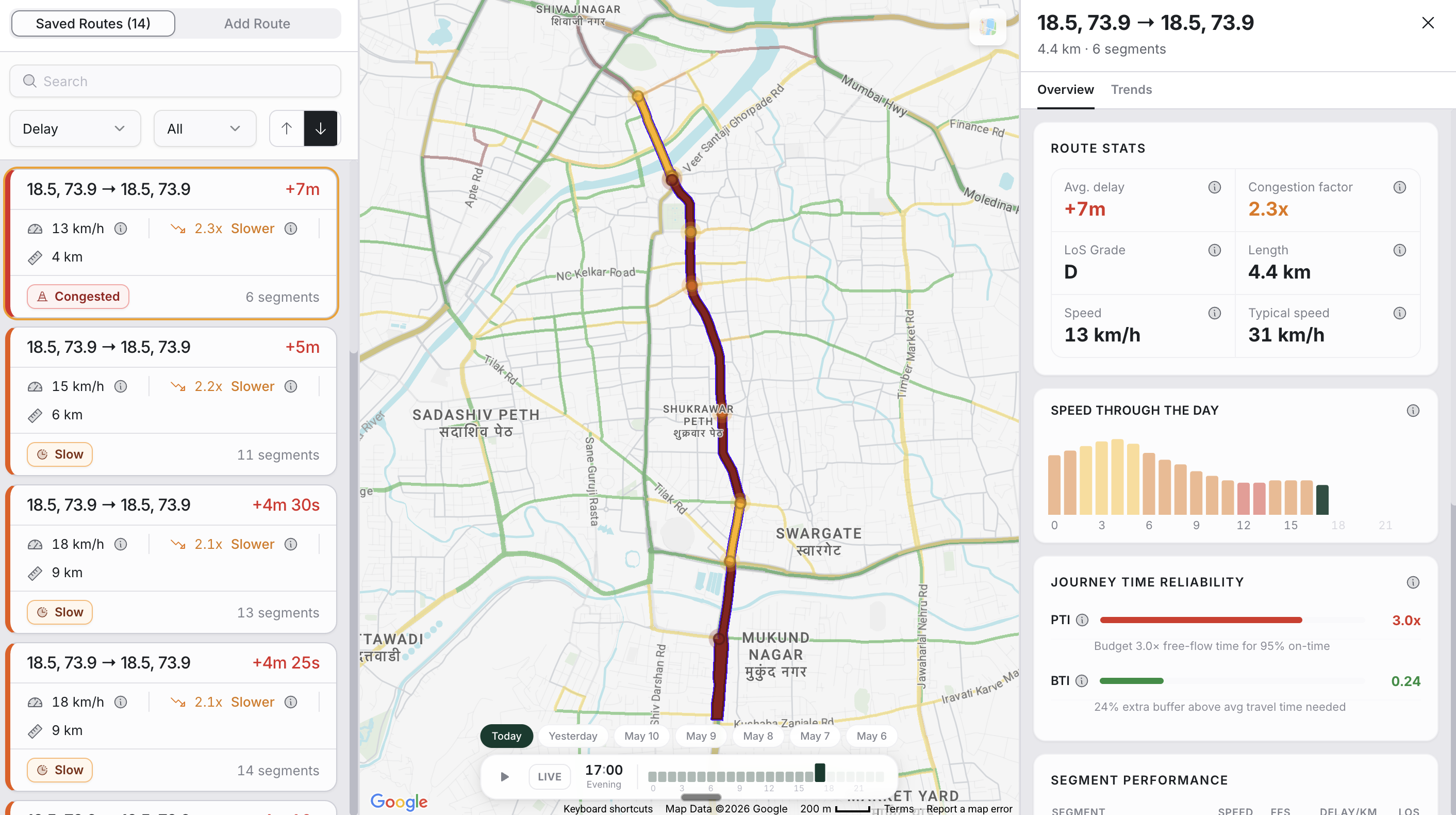1456x815 pixels.
Task: Click the route Search field
Action: pos(175,81)
